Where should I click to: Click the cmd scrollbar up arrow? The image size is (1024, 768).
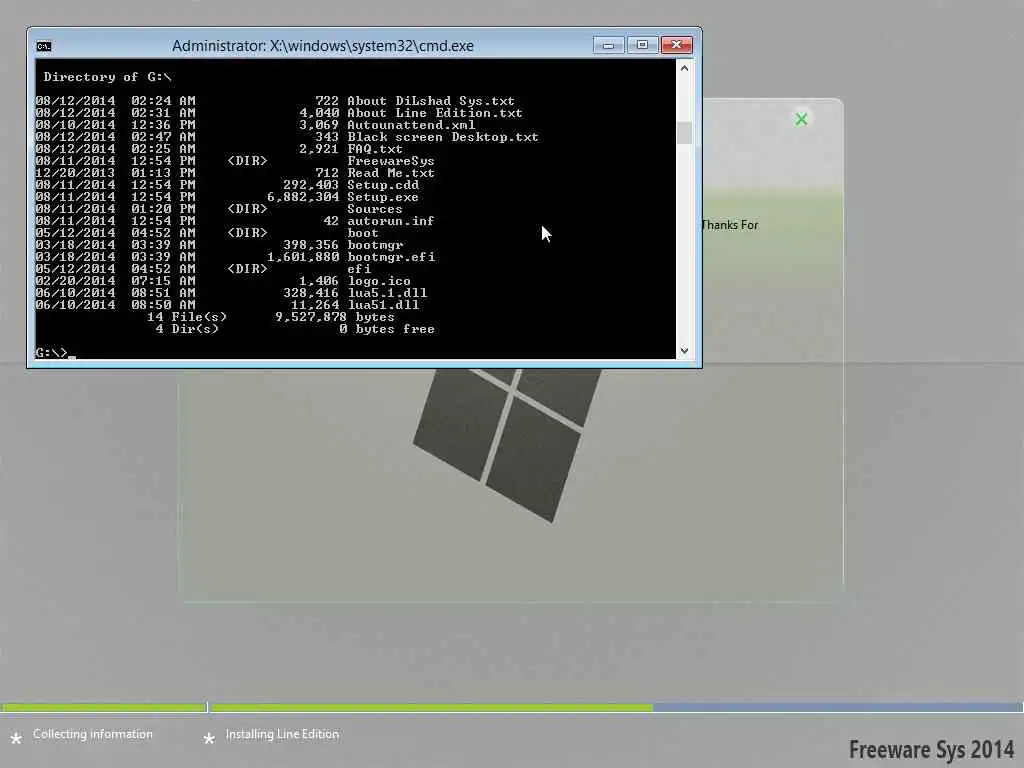(684, 67)
